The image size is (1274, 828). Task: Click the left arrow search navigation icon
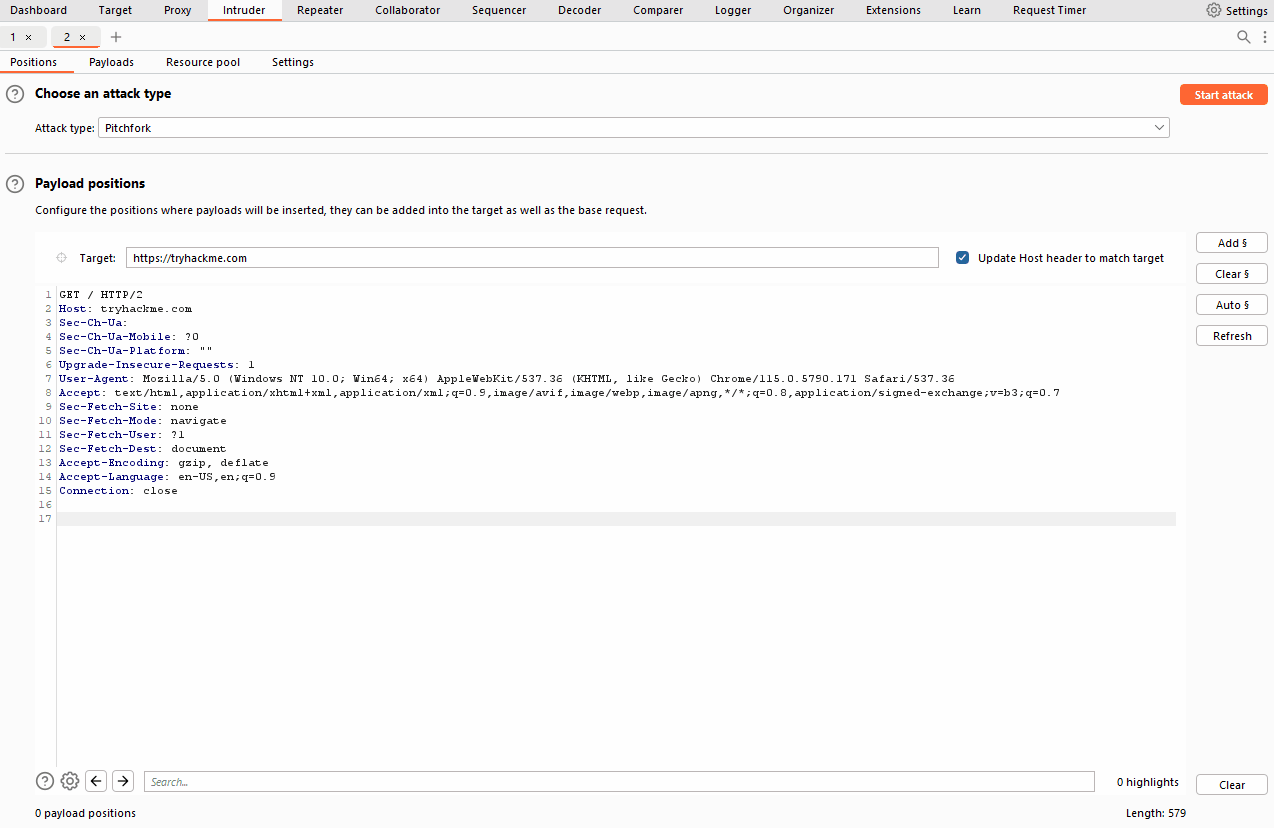tap(95, 781)
